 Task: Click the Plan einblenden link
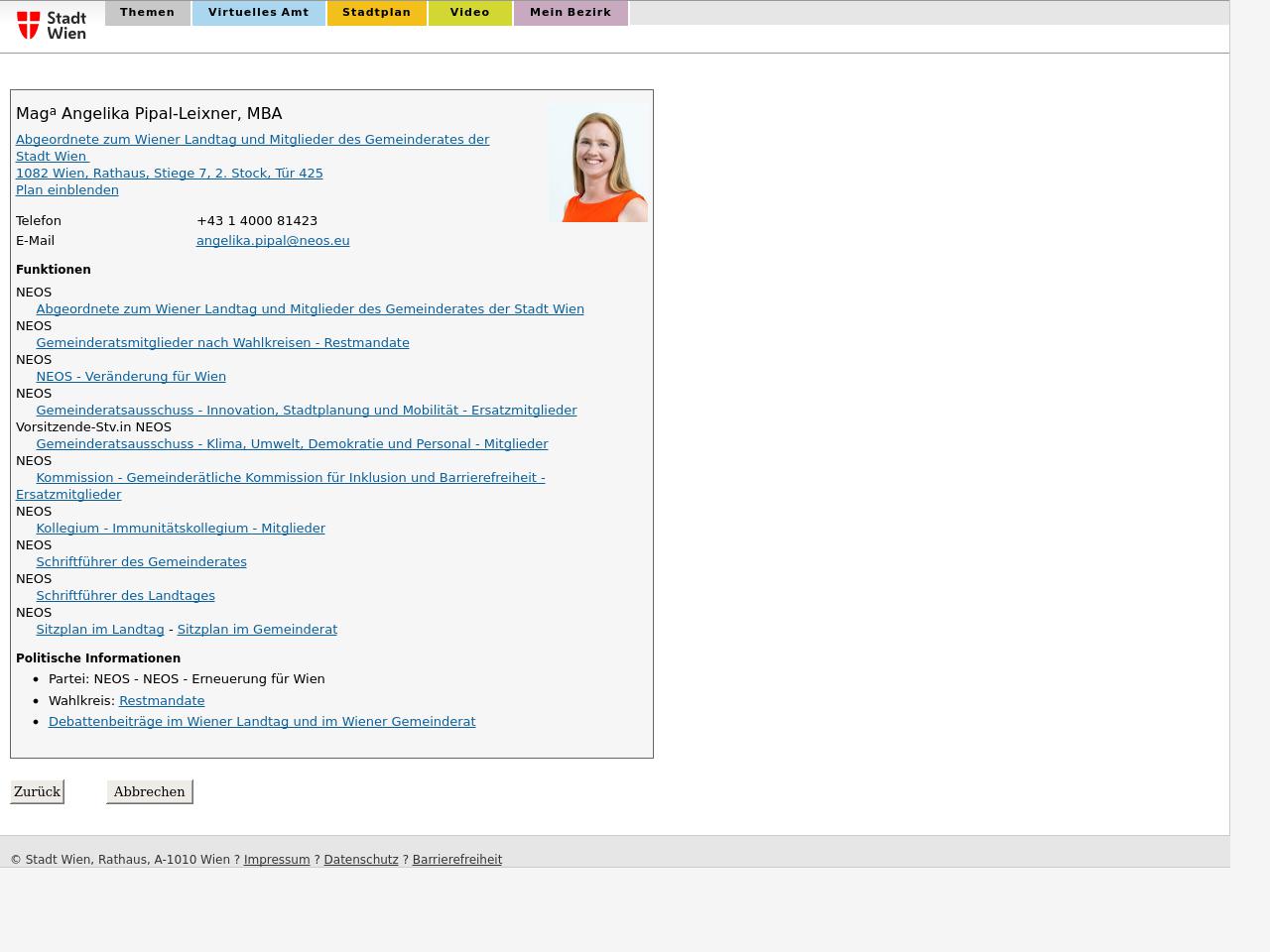[67, 189]
